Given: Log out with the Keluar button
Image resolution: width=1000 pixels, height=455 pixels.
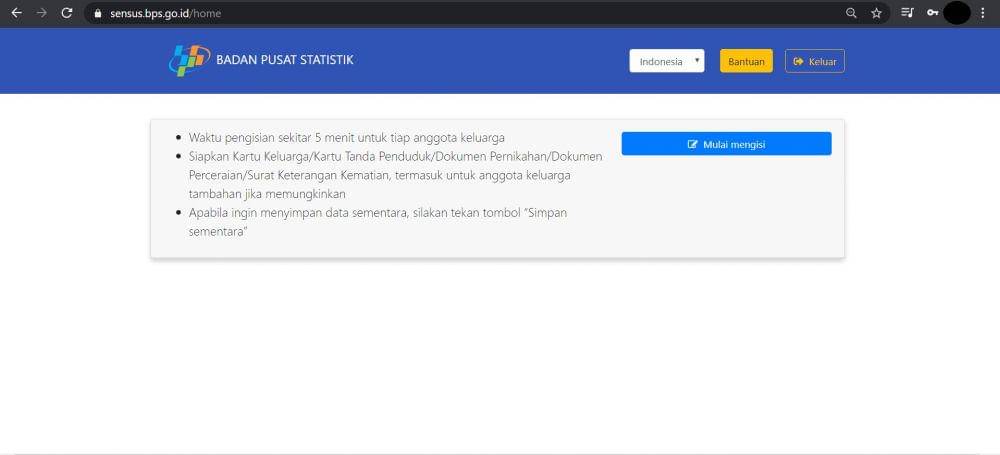Looking at the screenshot, I should (814, 61).
